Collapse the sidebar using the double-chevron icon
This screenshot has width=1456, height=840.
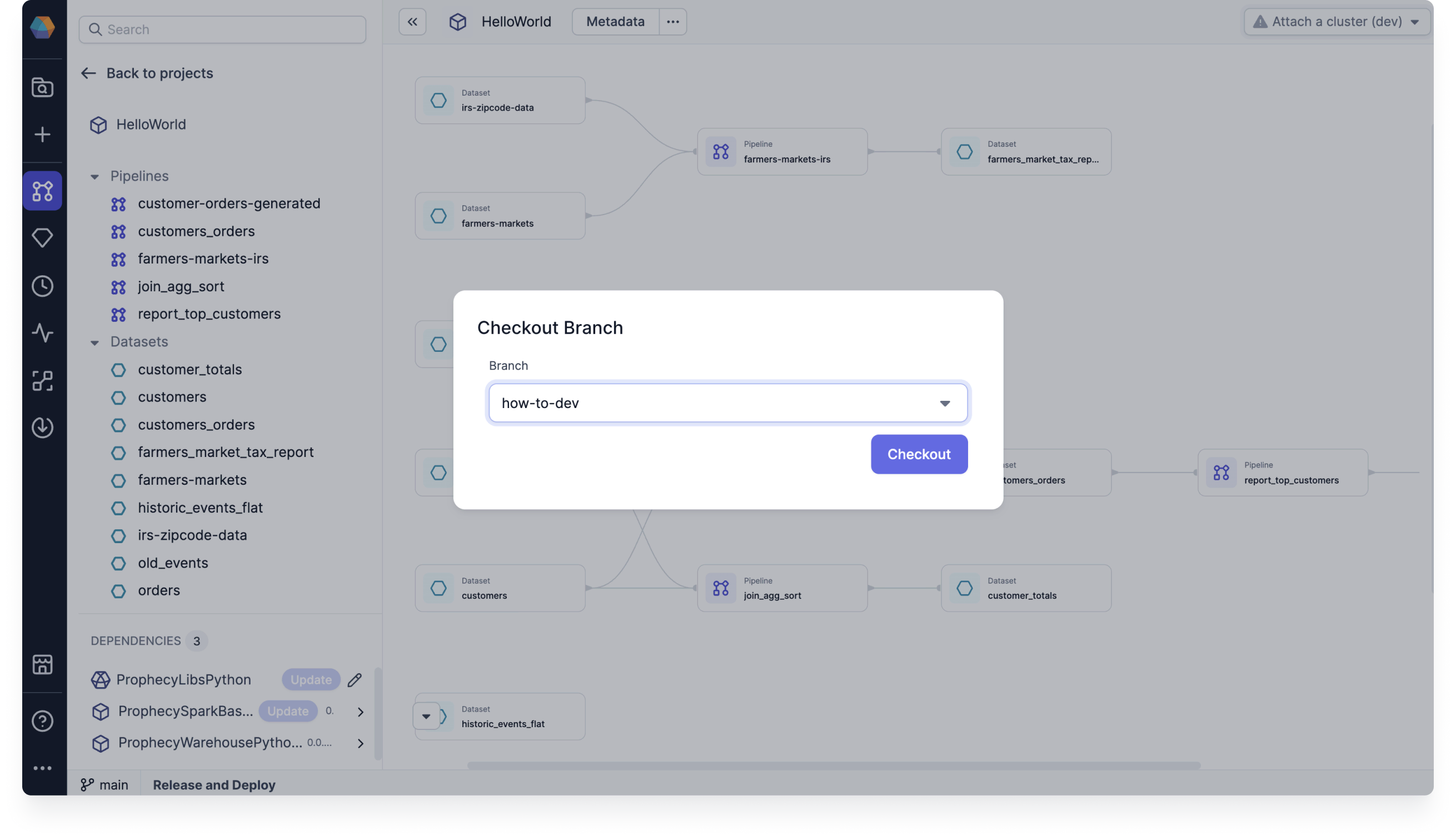coord(412,21)
